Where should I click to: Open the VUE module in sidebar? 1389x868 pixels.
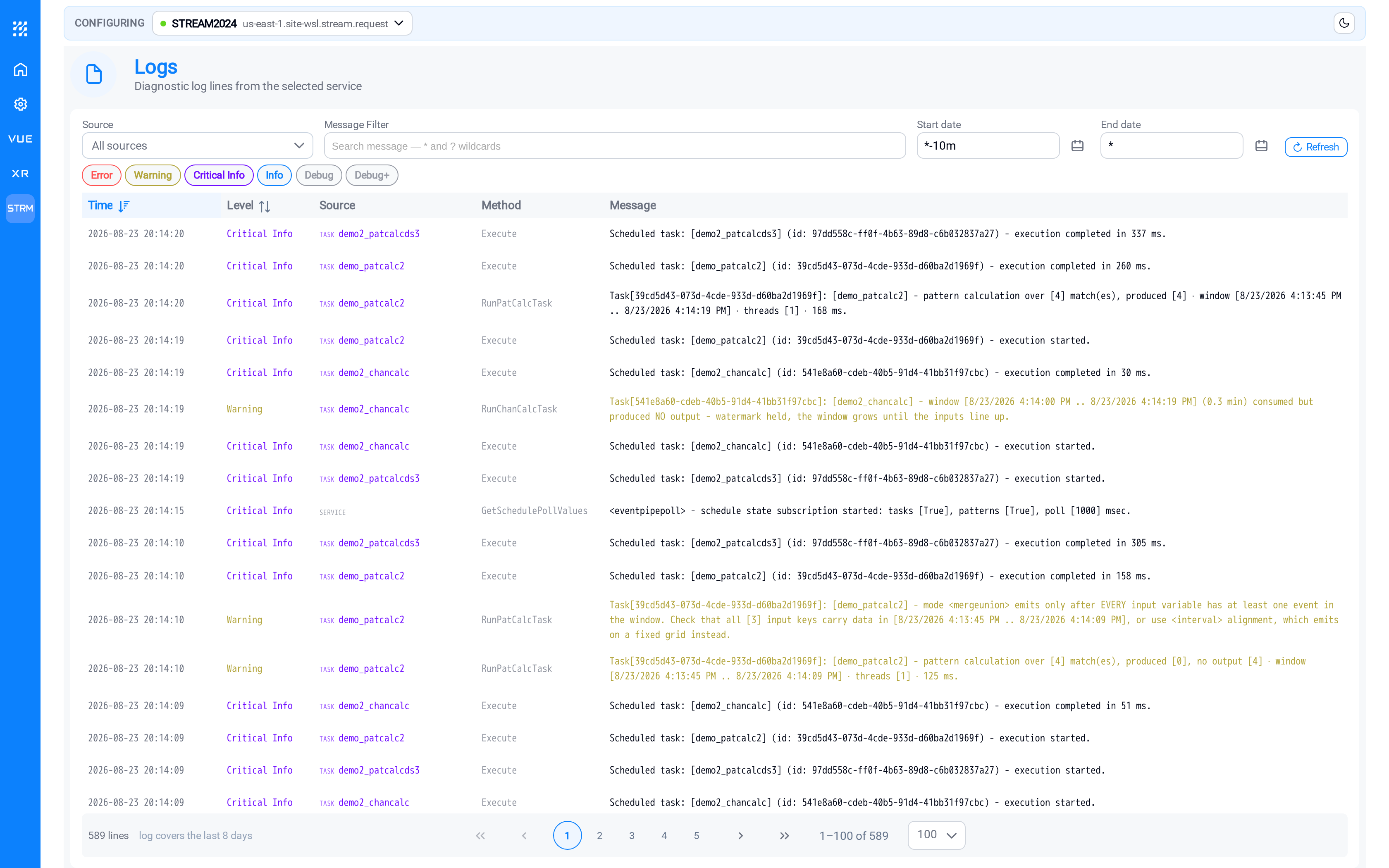[20, 139]
